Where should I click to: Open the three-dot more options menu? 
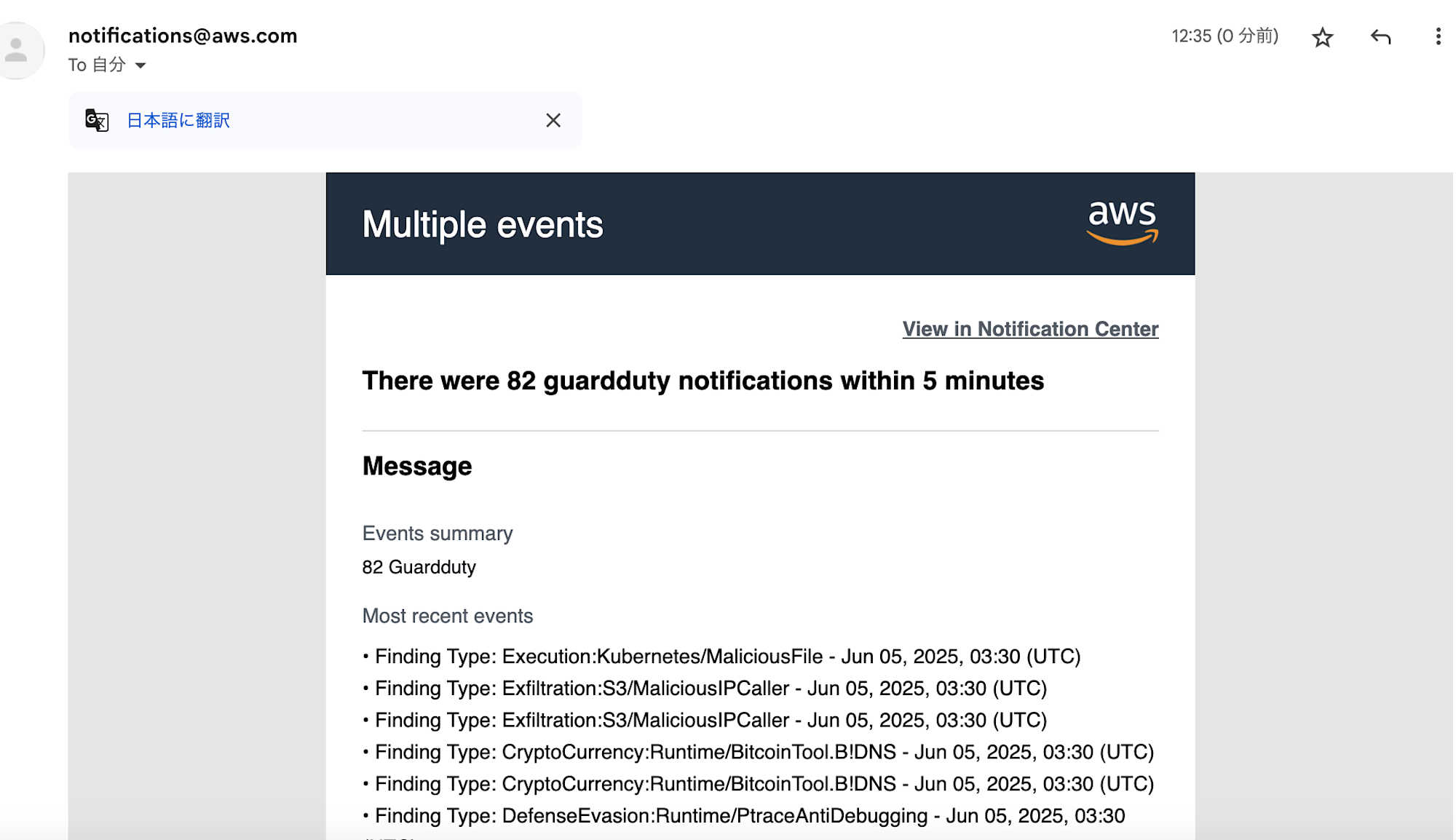[1438, 37]
